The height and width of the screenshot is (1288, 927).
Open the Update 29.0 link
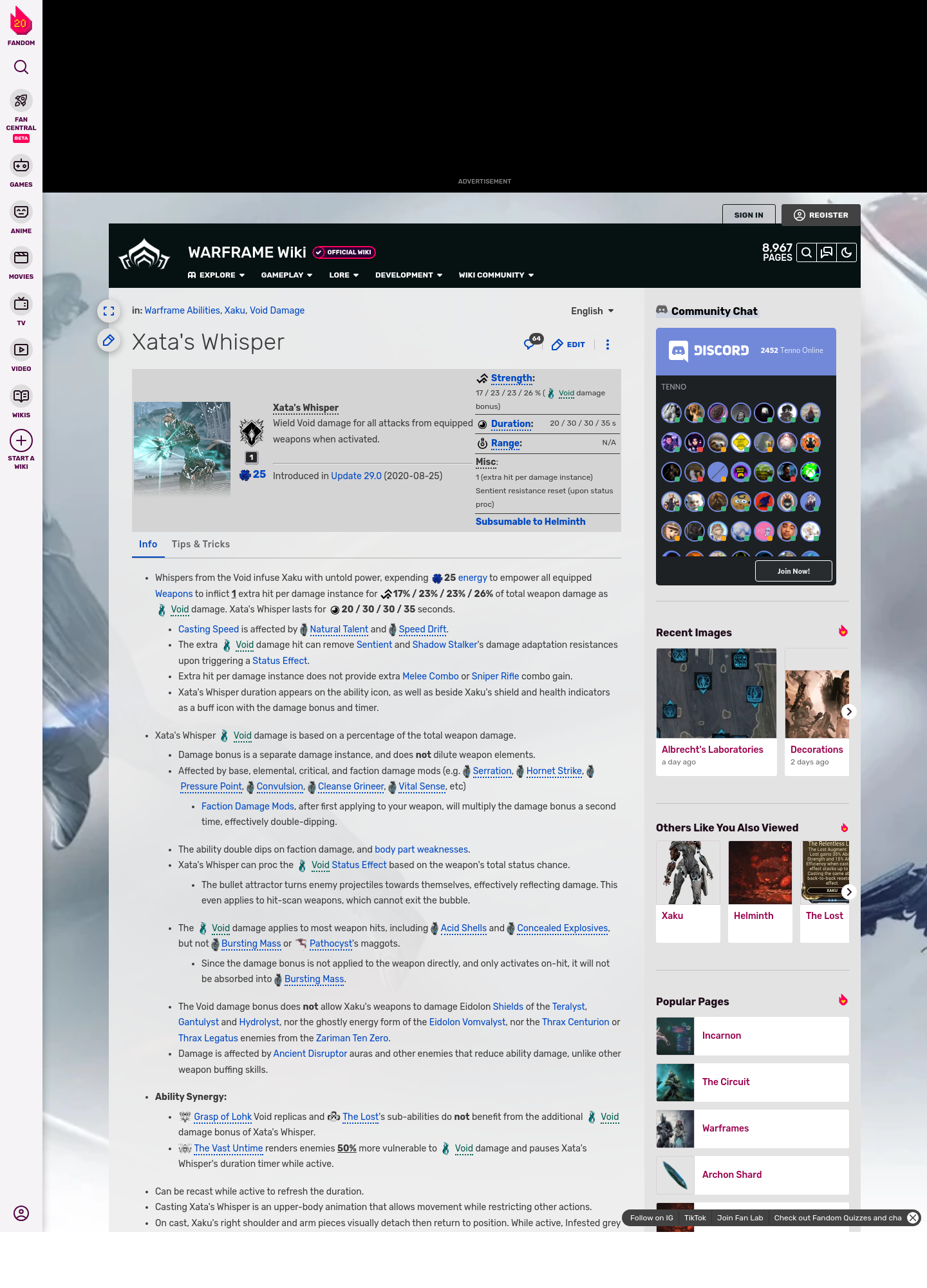[x=356, y=476]
